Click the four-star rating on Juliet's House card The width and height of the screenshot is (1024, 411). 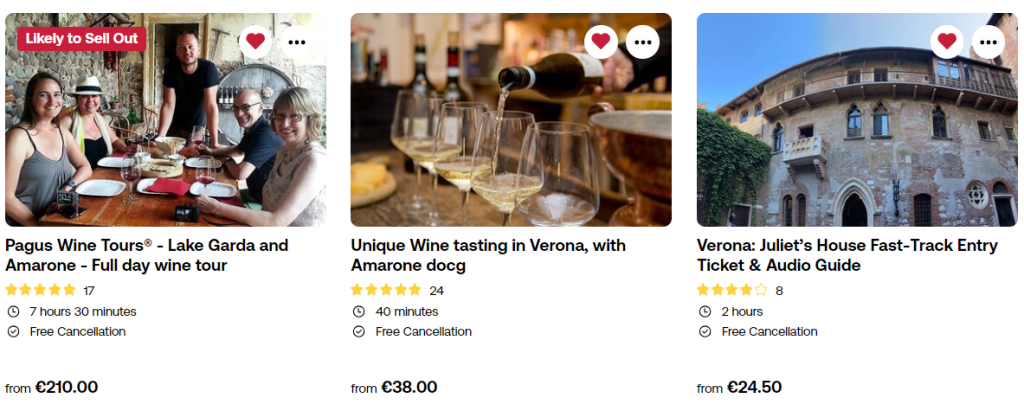point(732,290)
